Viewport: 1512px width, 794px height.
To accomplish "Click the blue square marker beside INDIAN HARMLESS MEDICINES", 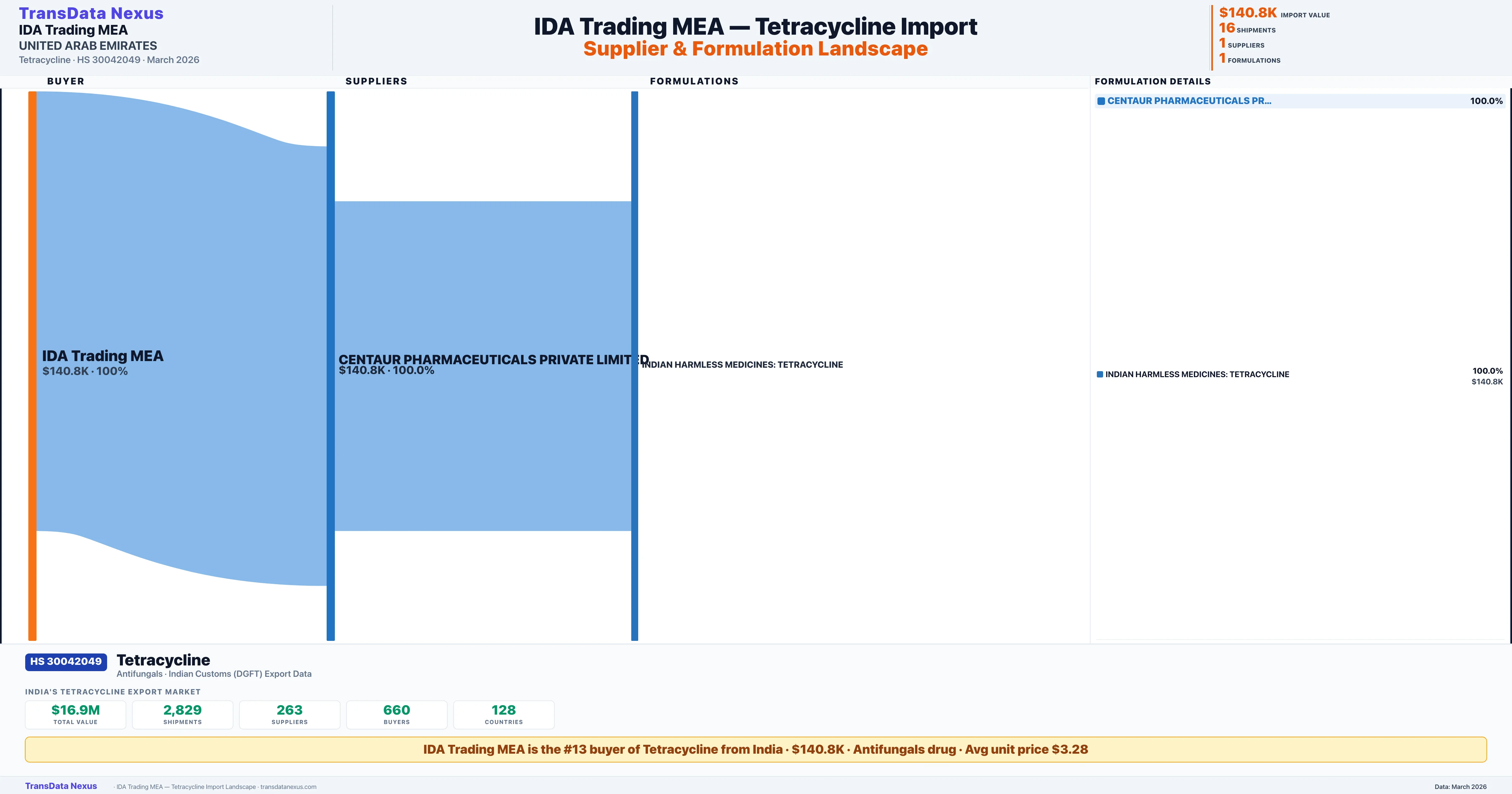I will click(1099, 373).
